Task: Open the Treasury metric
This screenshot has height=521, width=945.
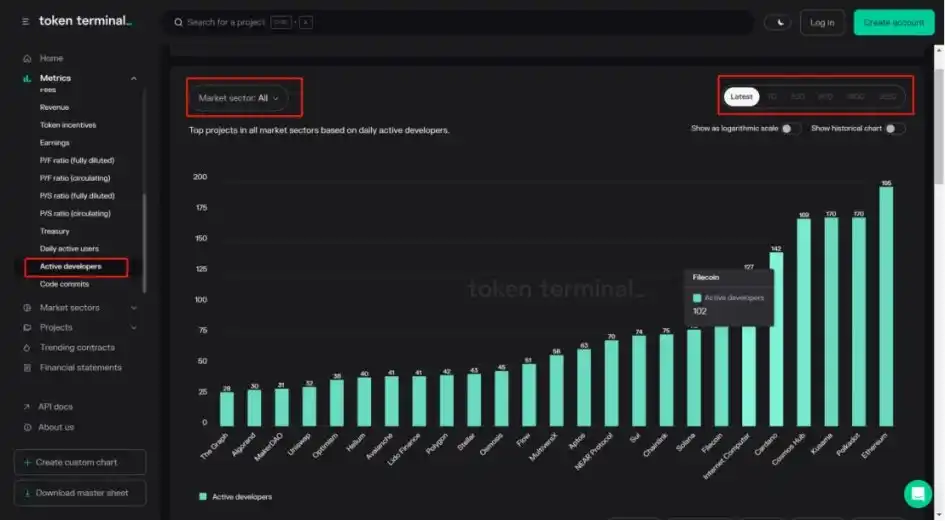Action: coord(54,232)
